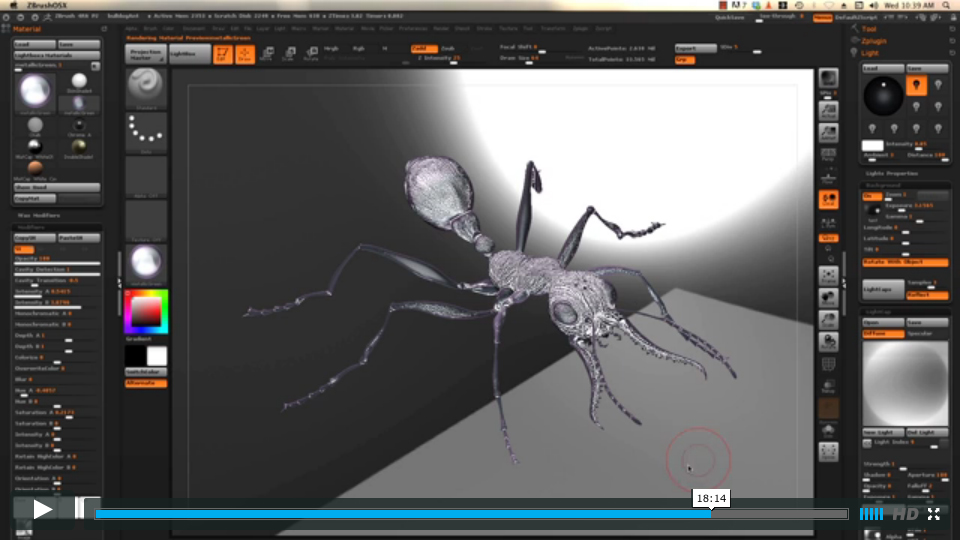Click the white light color swatch

coord(872,146)
